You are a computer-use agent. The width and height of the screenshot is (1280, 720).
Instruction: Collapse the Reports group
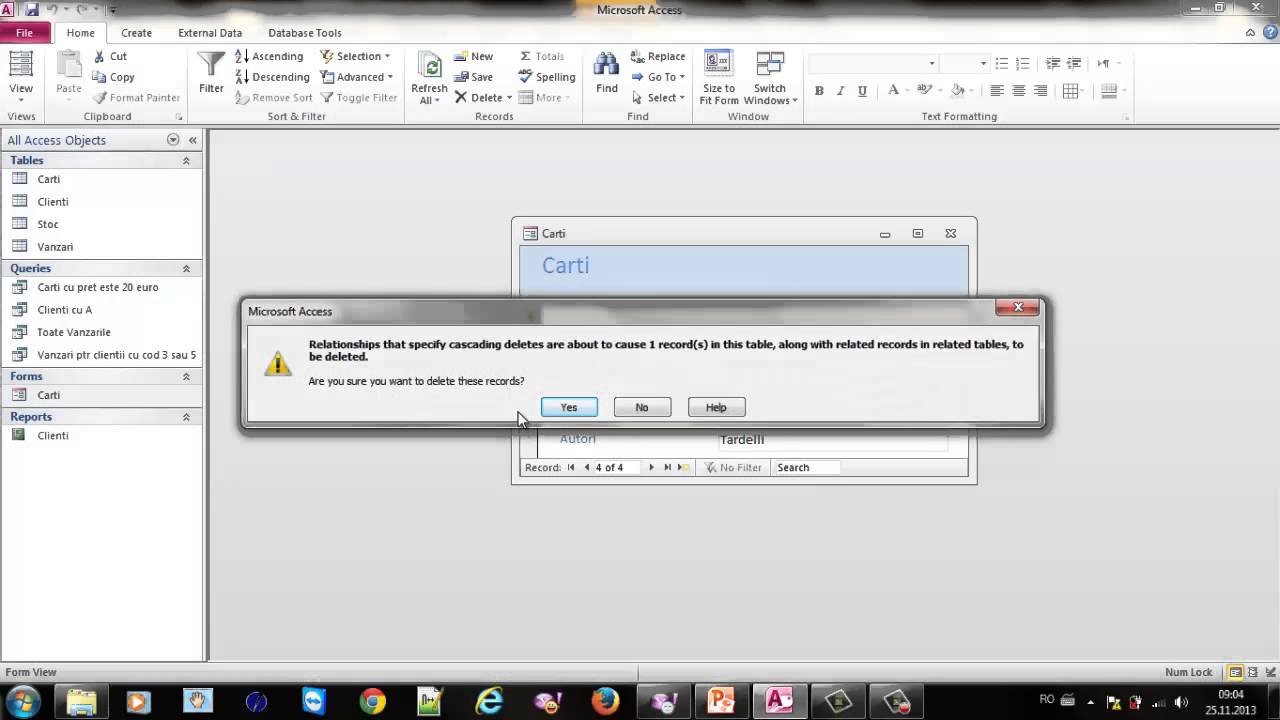[186, 416]
